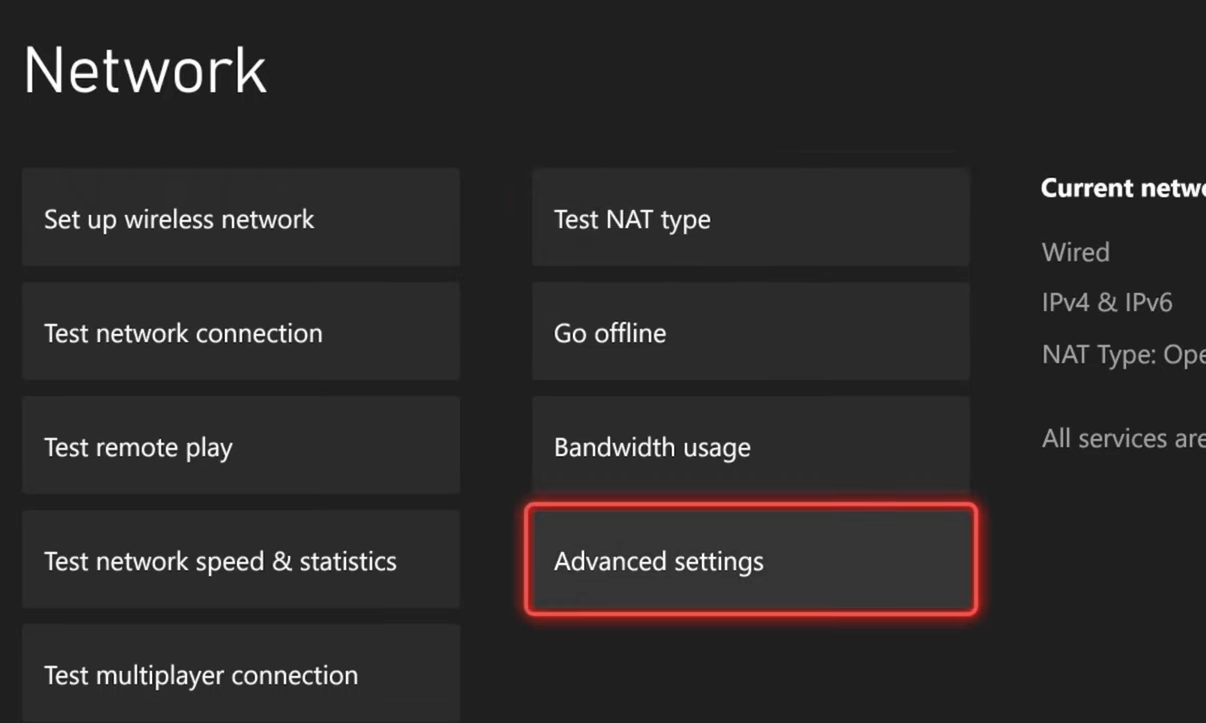Select the Wired connection status label
Screen dimensions: 1206x723
pos(1075,252)
